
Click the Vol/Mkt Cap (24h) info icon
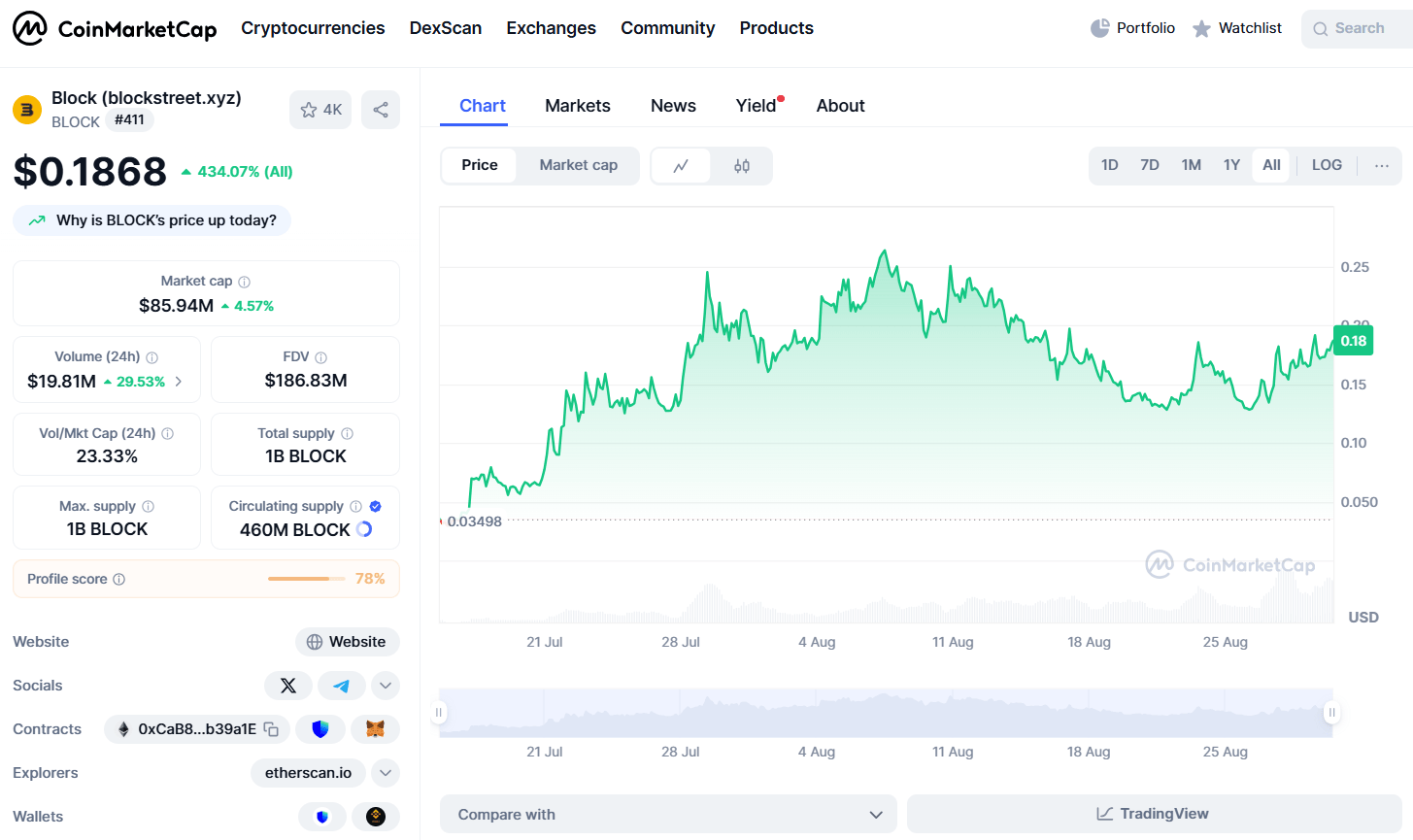(168, 434)
